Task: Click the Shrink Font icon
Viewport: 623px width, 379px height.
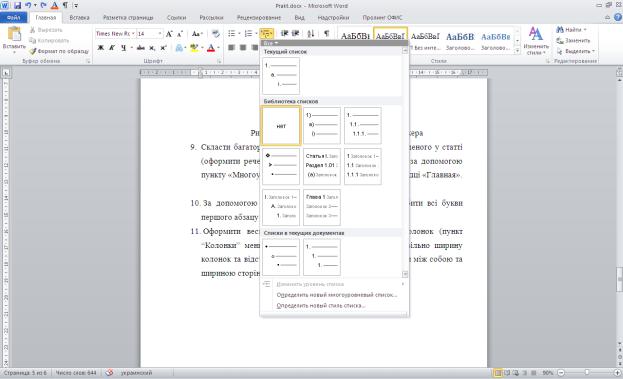Action: pyautogui.click(x=180, y=34)
